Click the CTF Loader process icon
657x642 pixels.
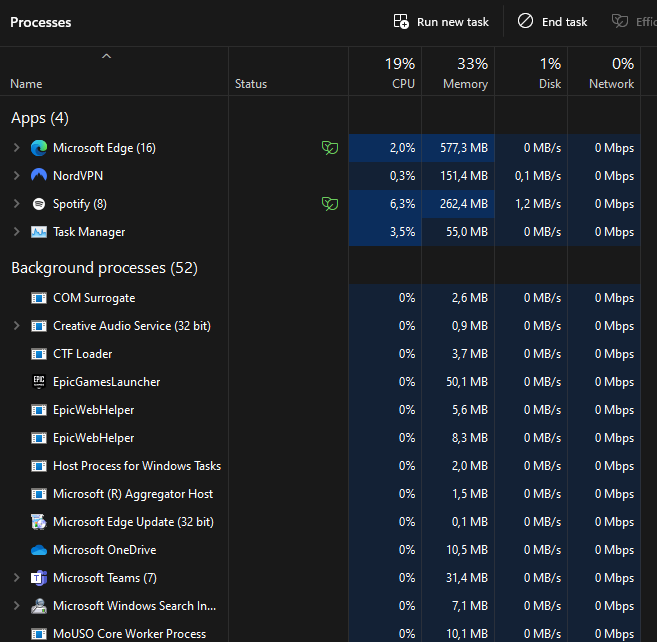[x=39, y=354]
